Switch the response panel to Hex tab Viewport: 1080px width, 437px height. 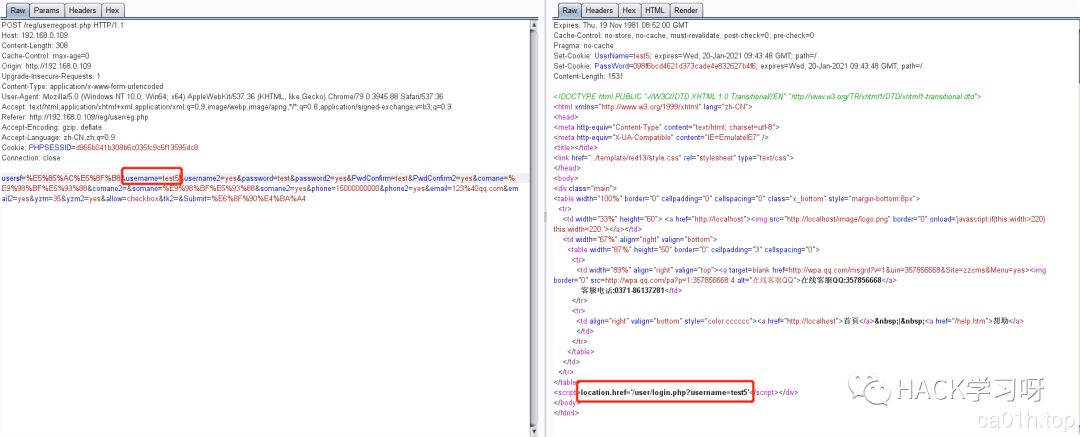point(629,10)
